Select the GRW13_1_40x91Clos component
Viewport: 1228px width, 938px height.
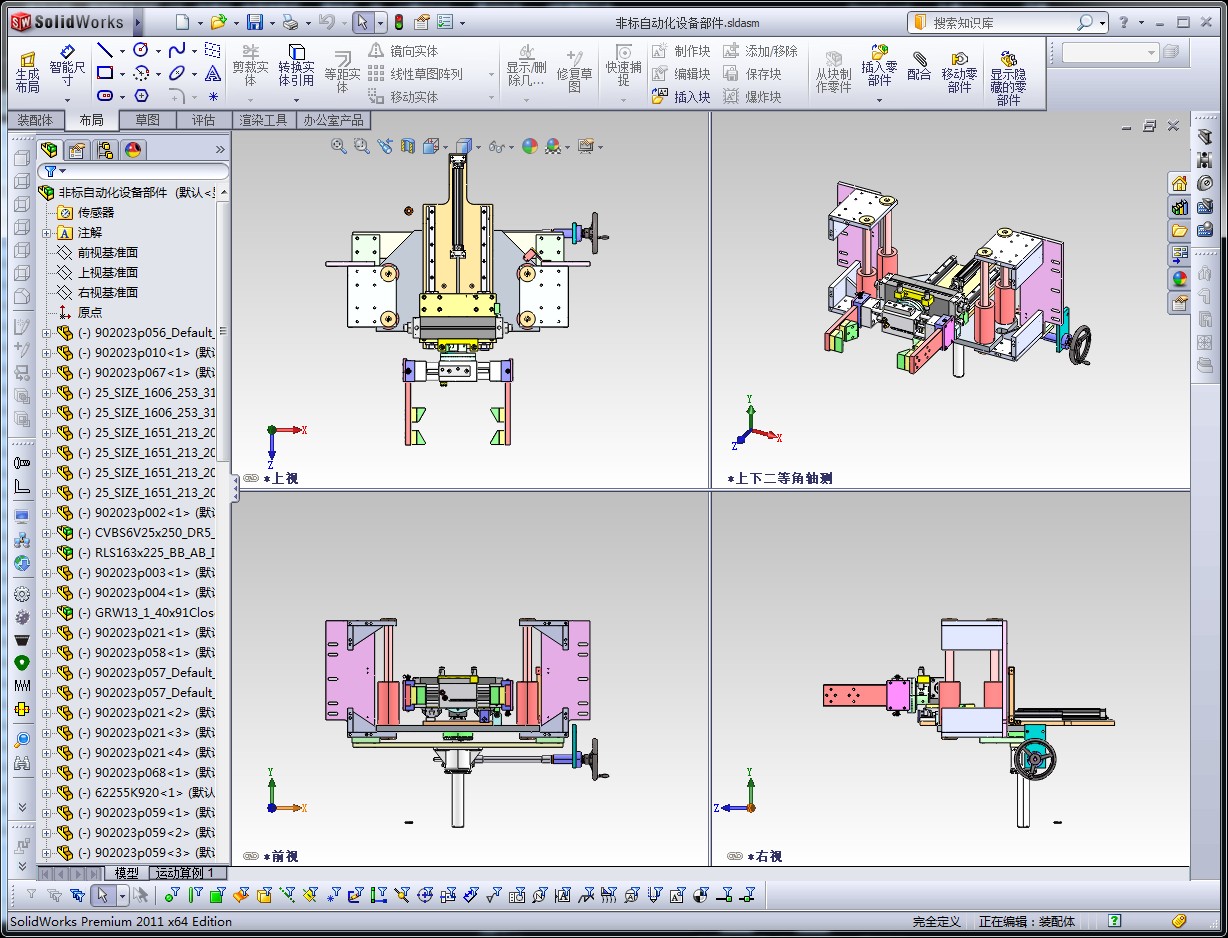(x=136, y=613)
